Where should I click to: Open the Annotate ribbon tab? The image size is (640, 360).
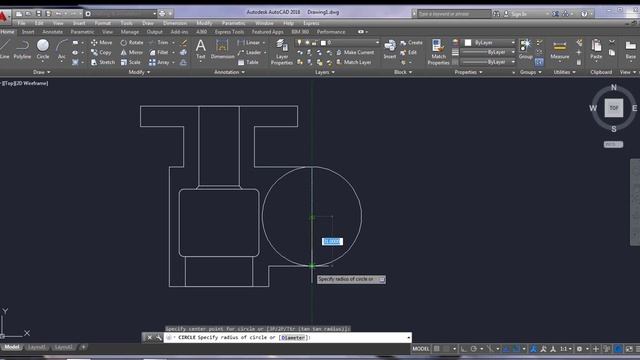[x=53, y=32]
